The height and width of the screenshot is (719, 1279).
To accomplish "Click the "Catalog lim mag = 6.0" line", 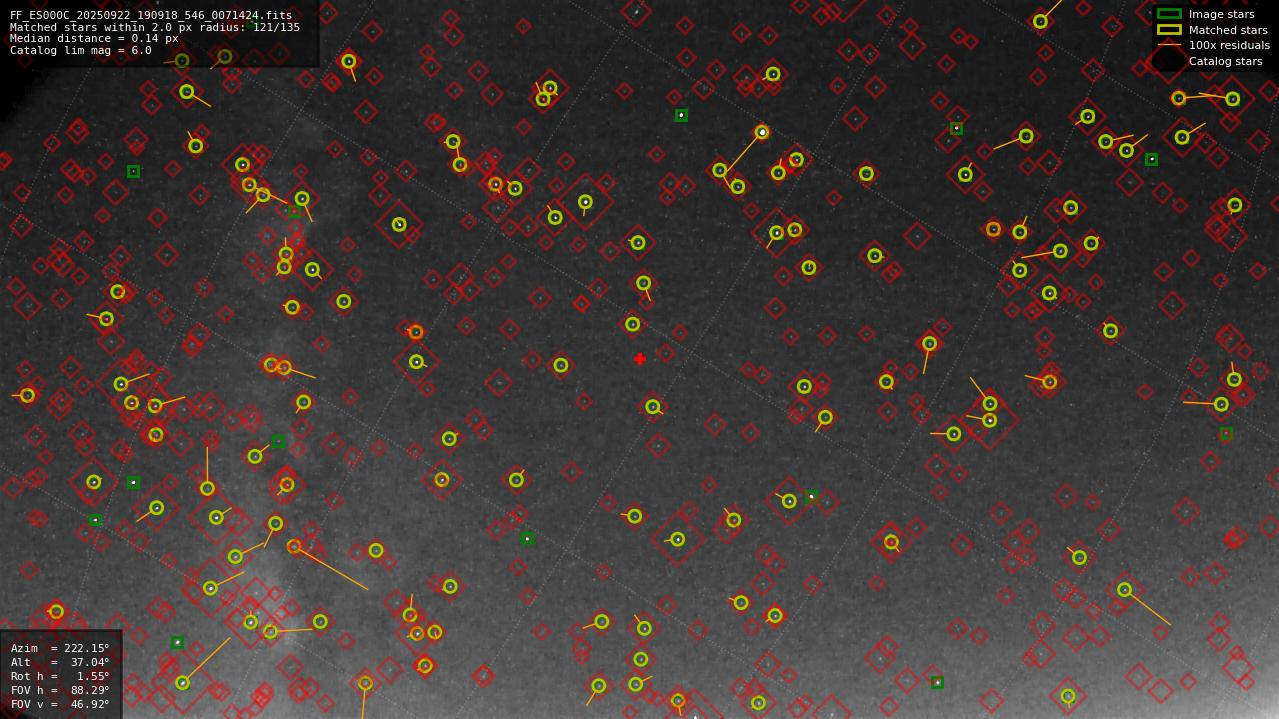I will tap(81, 50).
